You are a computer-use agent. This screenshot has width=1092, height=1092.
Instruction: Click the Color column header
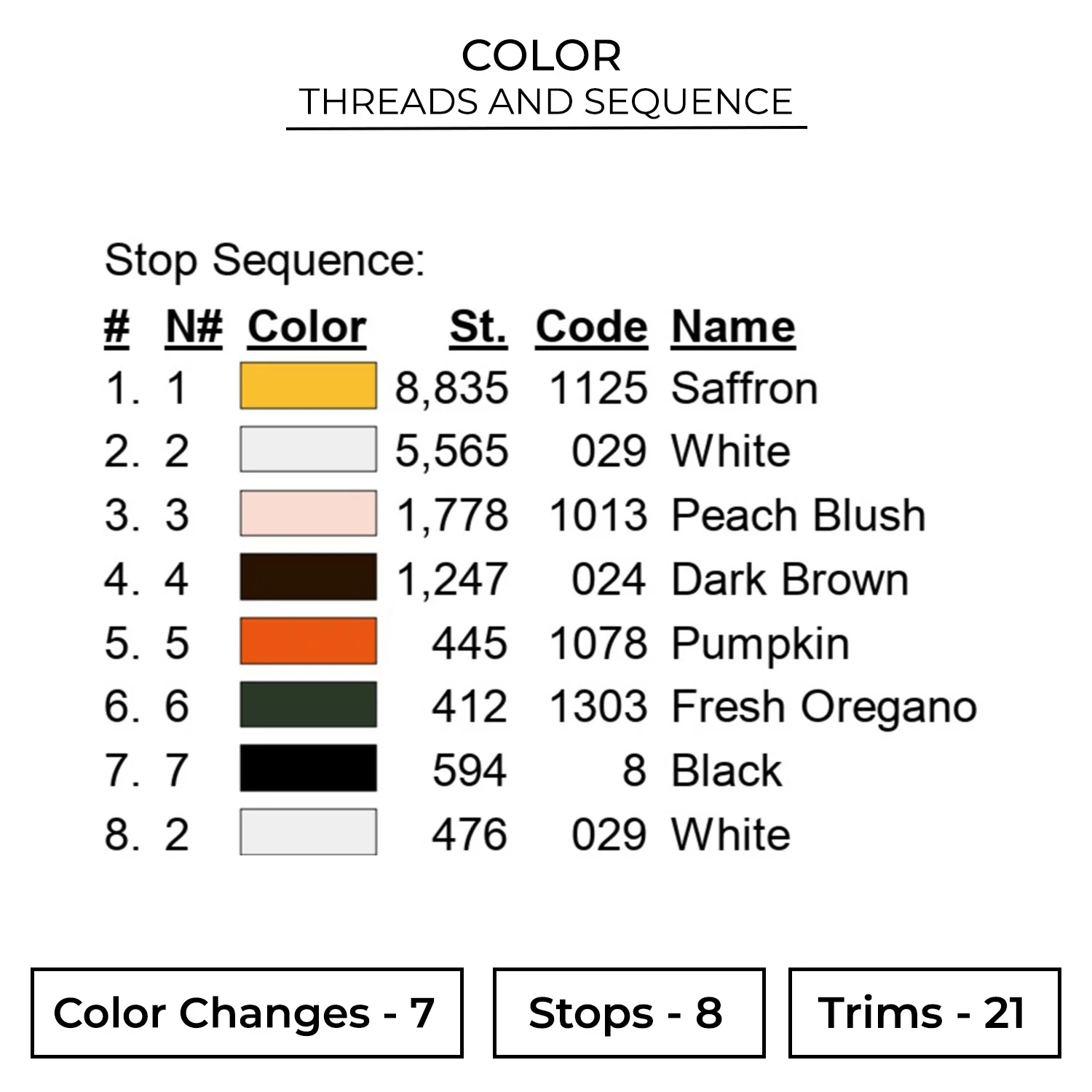coord(306,327)
